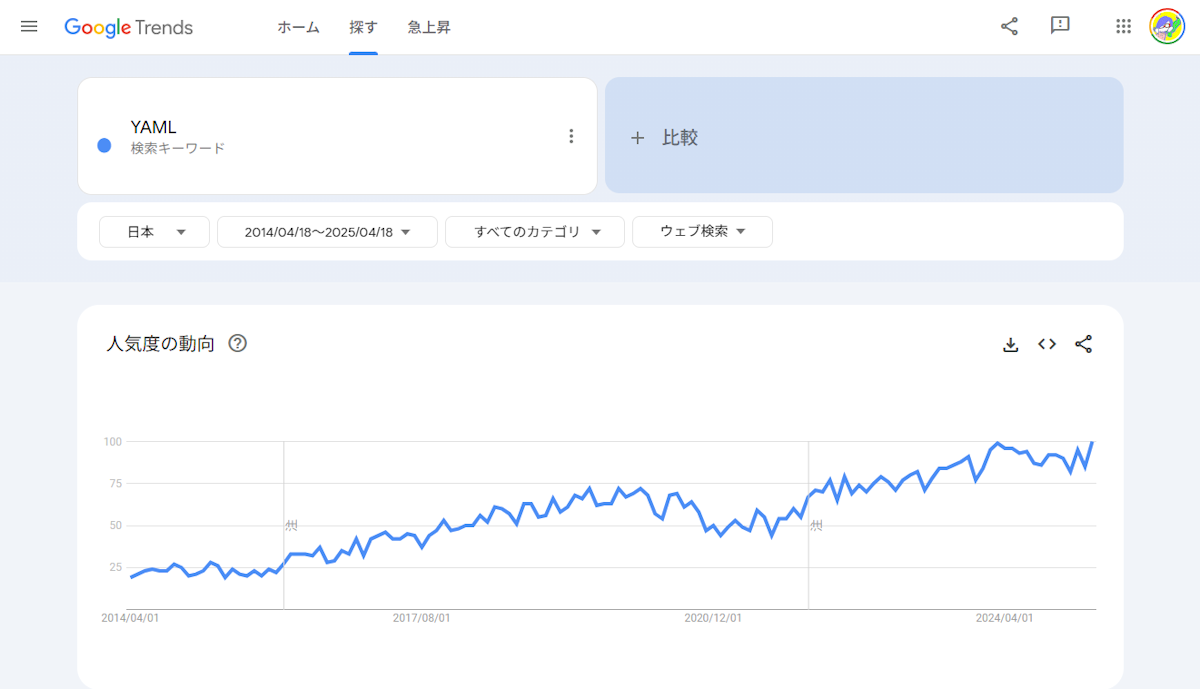The width and height of the screenshot is (1200, 689).
Task: Open the send feedback icon
Action: click(1060, 26)
